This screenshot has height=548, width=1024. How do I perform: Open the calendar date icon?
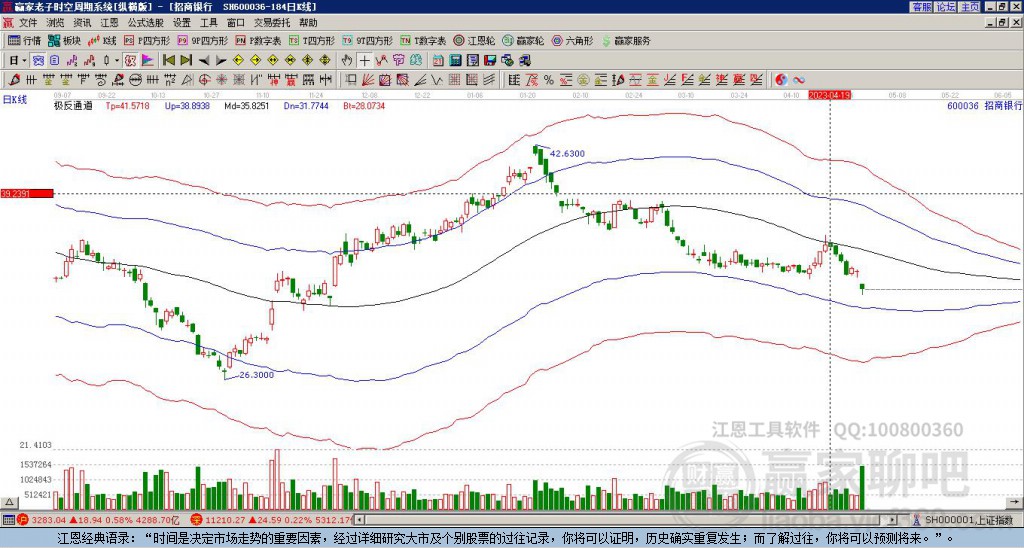click(438, 61)
